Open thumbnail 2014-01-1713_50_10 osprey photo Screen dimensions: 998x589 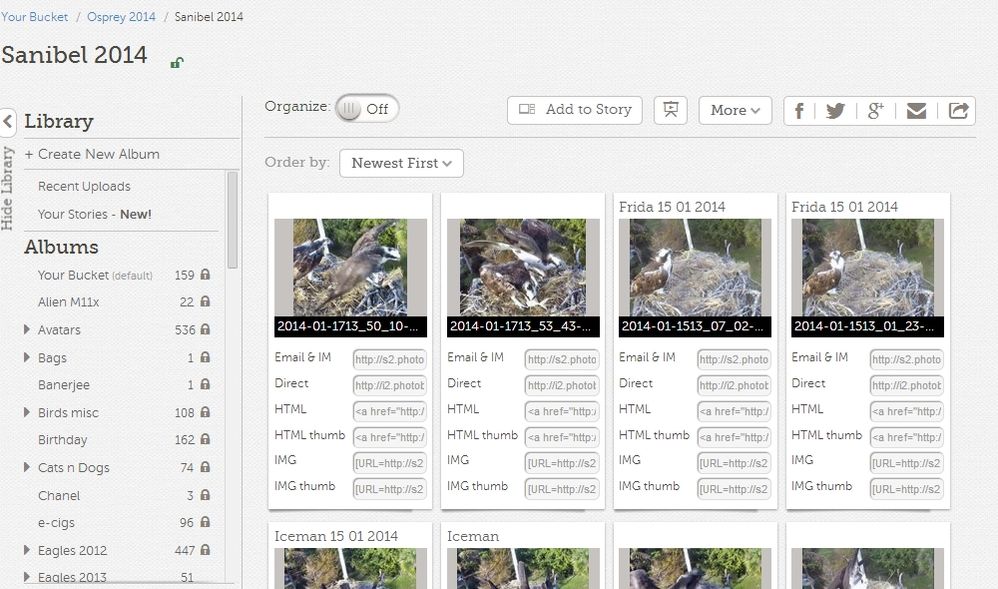click(351, 267)
